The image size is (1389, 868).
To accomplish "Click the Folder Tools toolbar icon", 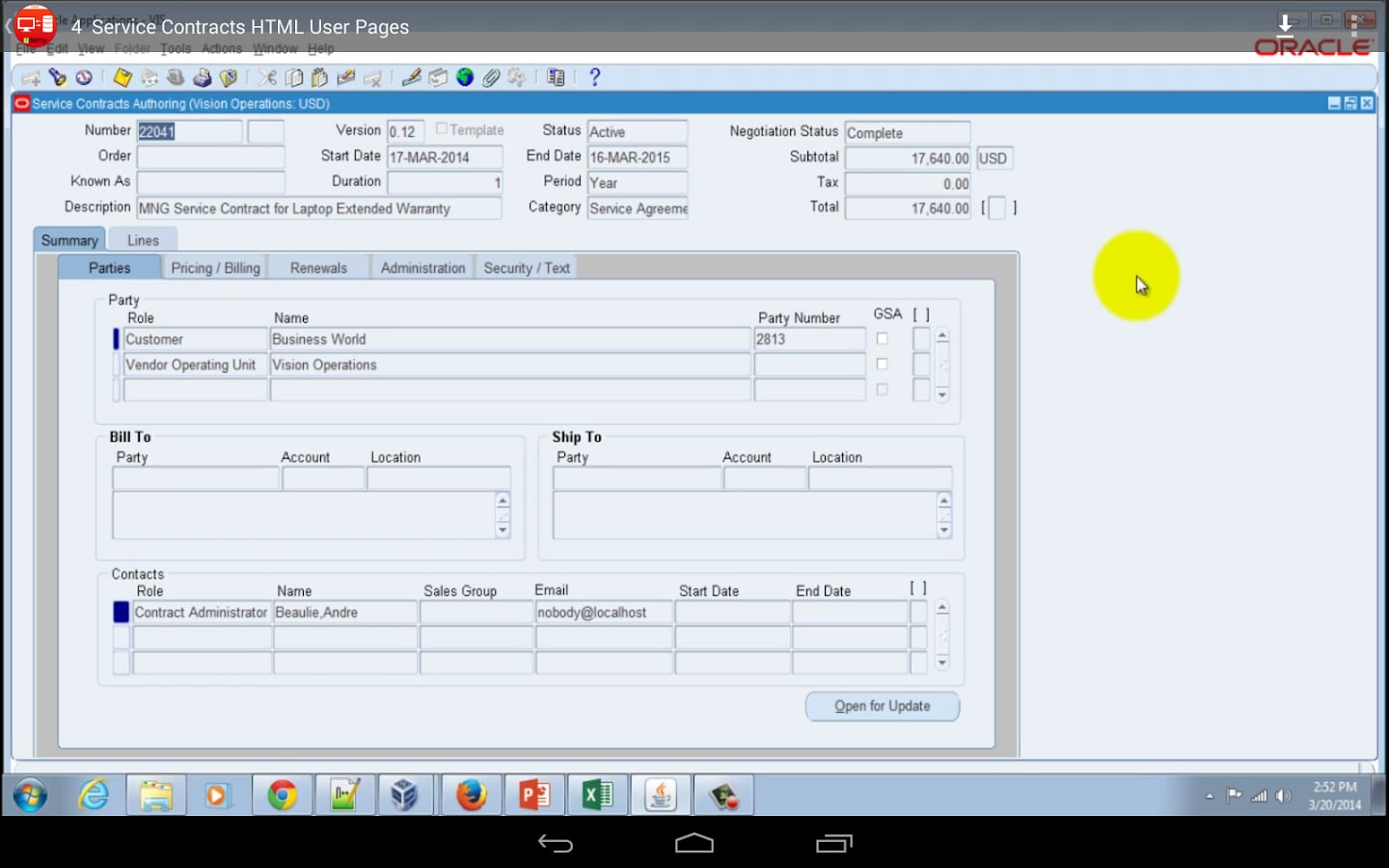I will (x=517, y=77).
